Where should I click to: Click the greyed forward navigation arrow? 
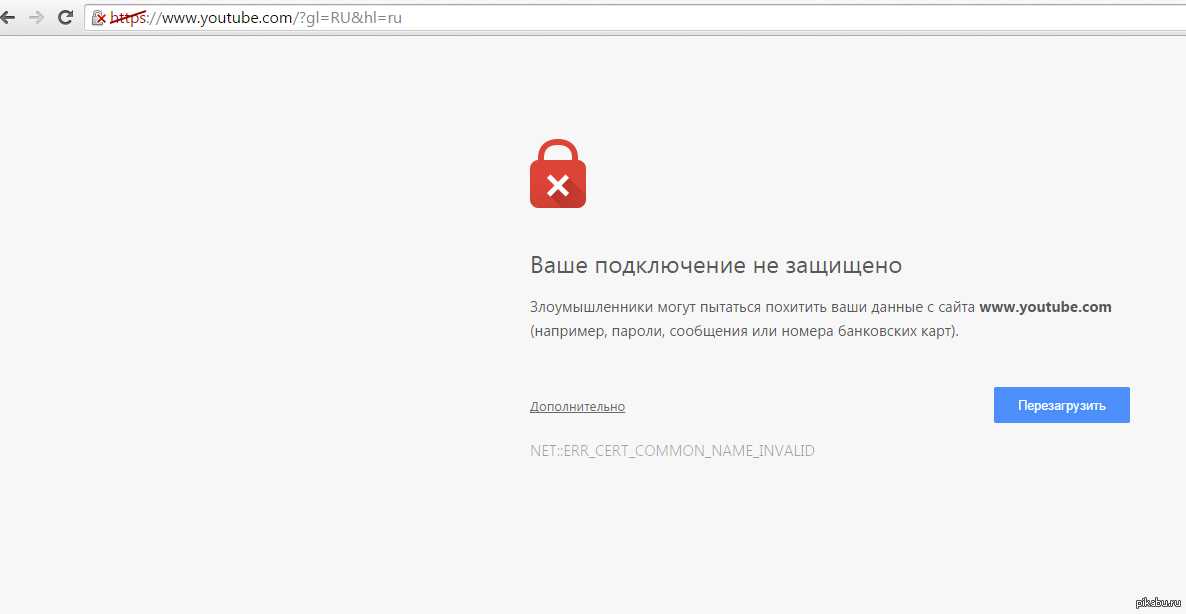[36, 17]
